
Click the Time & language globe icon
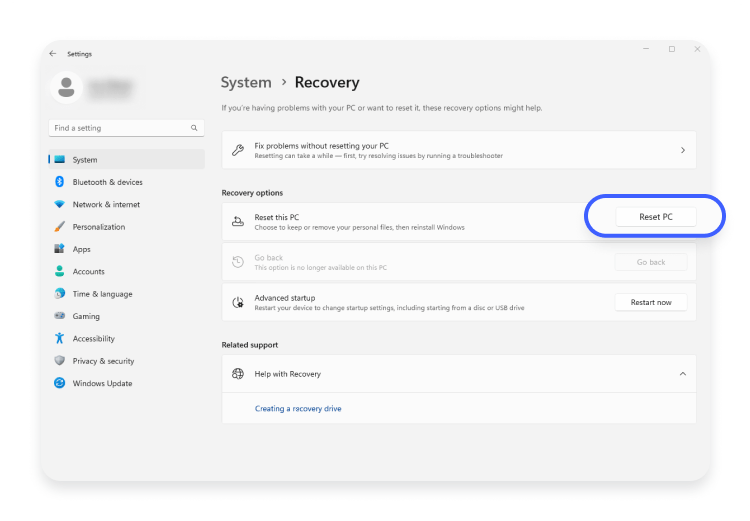59,293
